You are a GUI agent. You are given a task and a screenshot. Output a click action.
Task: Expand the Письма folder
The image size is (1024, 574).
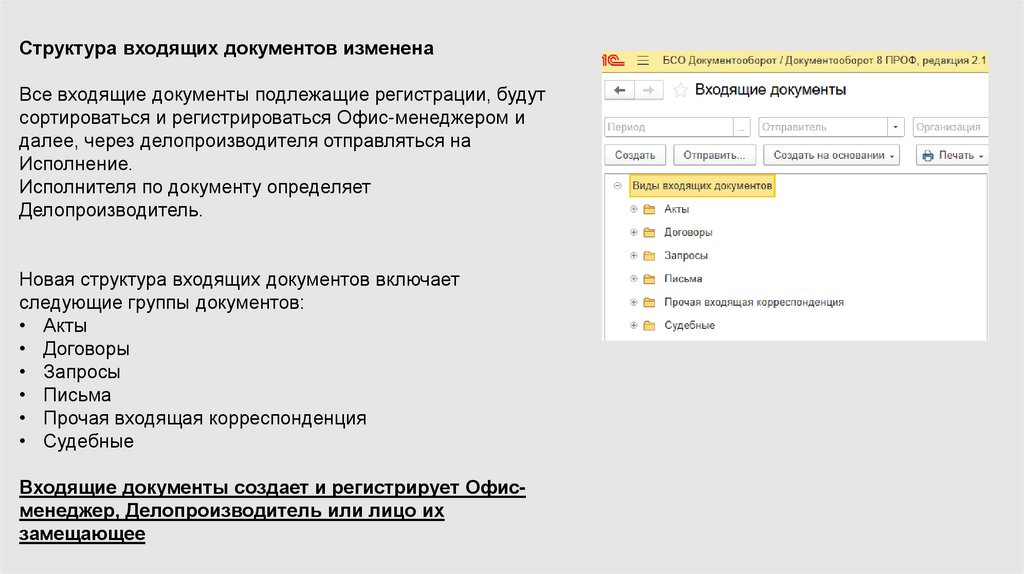point(633,279)
